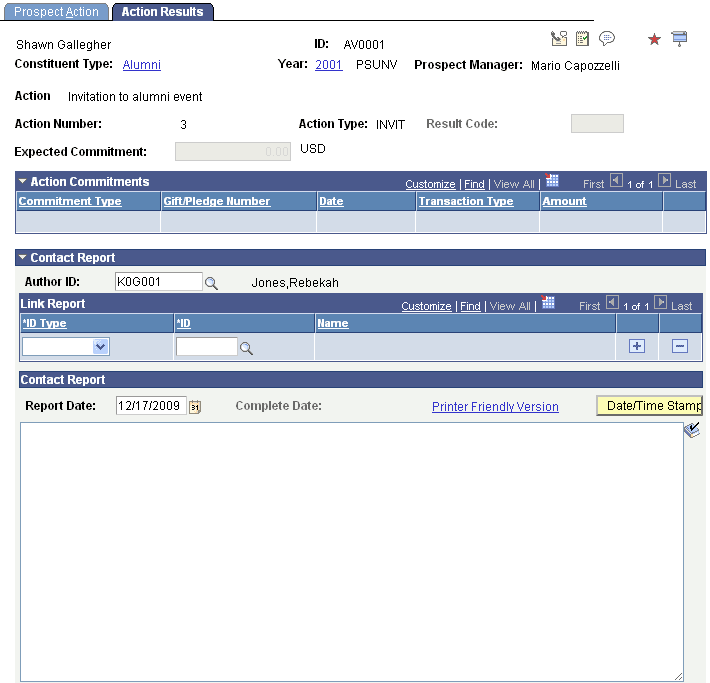Click the Date/Time Stamp button

649,405
